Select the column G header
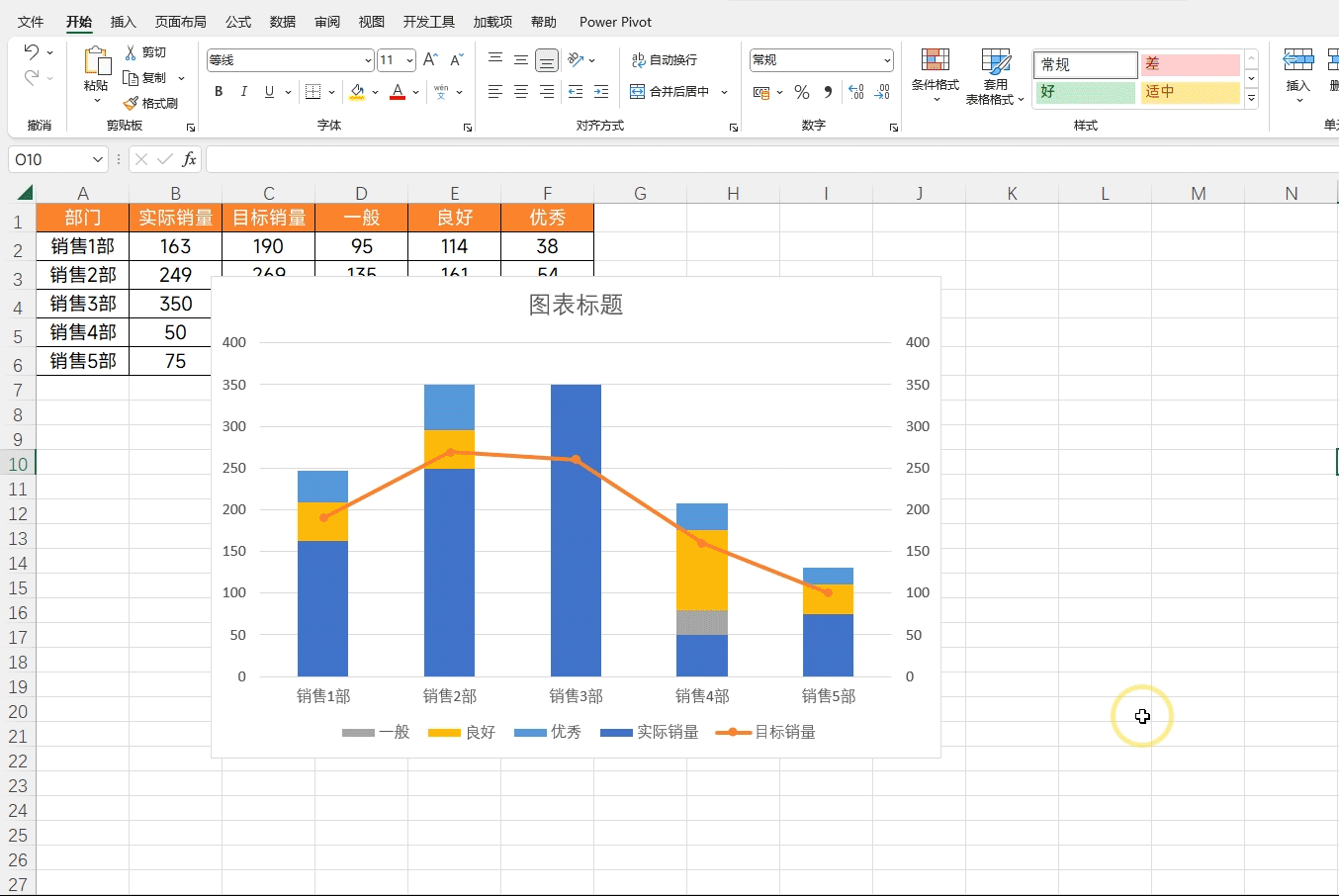 coord(641,194)
